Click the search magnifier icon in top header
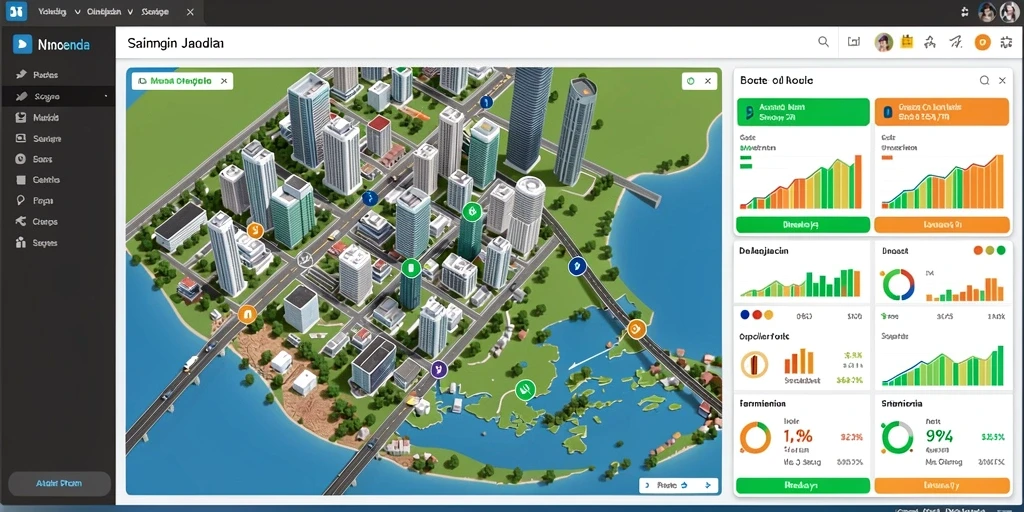This screenshot has width=1024, height=512. coord(824,42)
